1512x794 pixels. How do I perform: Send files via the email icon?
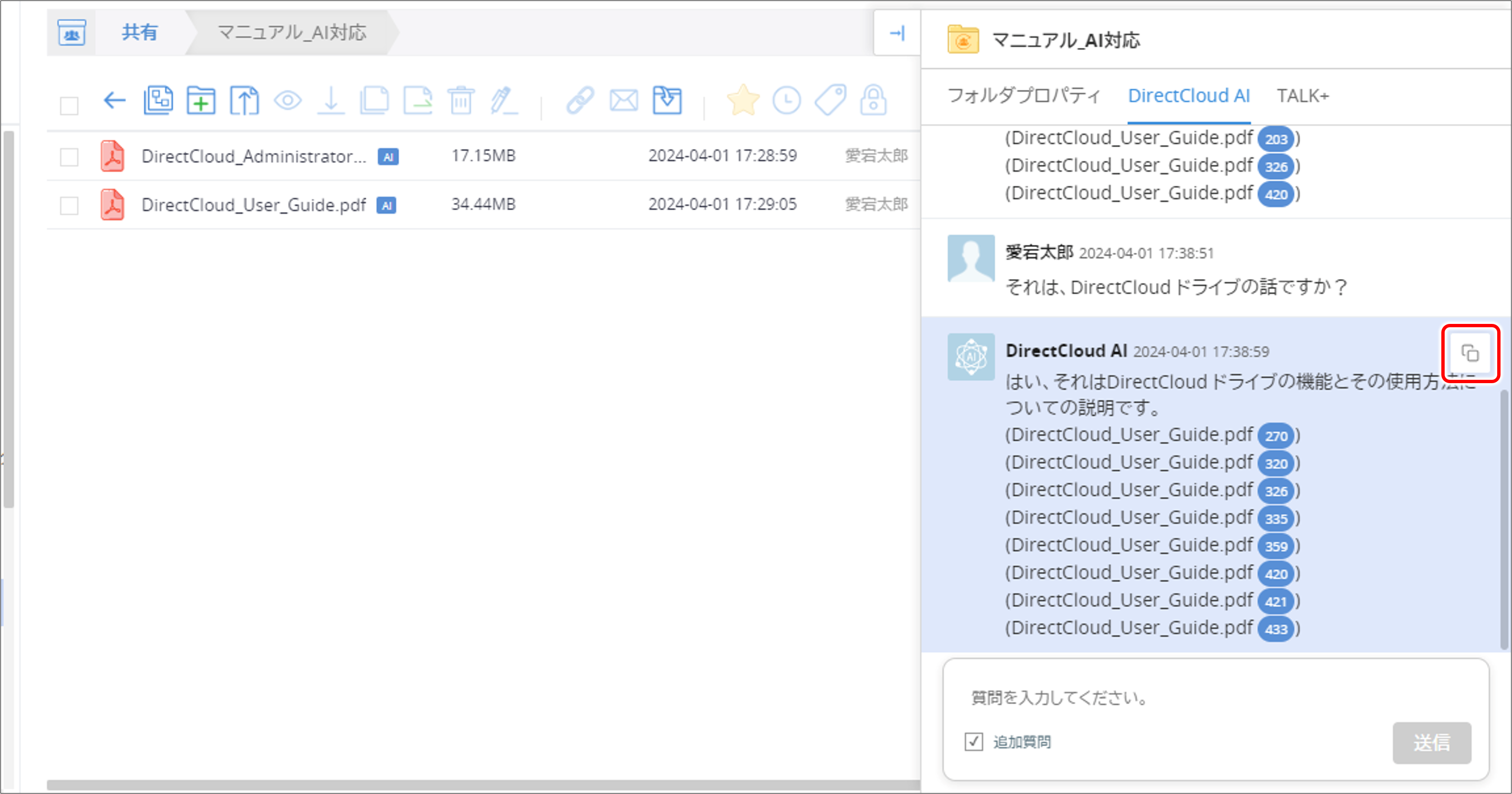click(x=623, y=100)
